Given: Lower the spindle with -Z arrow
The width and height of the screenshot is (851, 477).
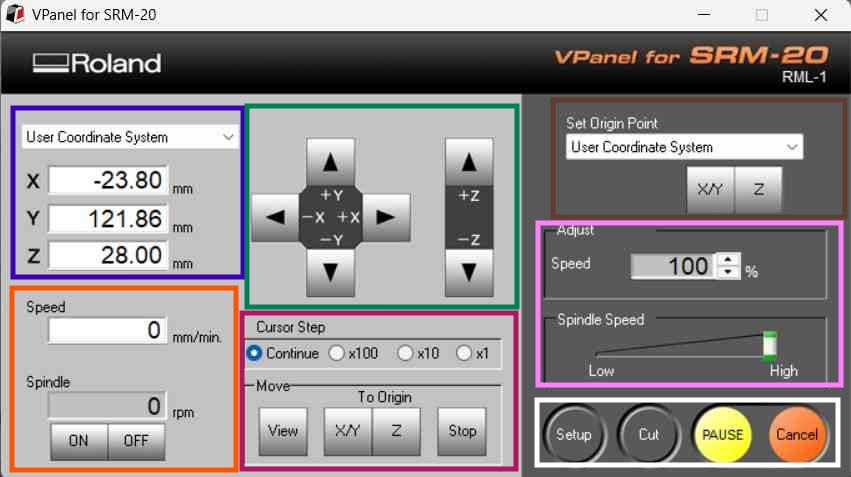Looking at the screenshot, I should click(469, 272).
